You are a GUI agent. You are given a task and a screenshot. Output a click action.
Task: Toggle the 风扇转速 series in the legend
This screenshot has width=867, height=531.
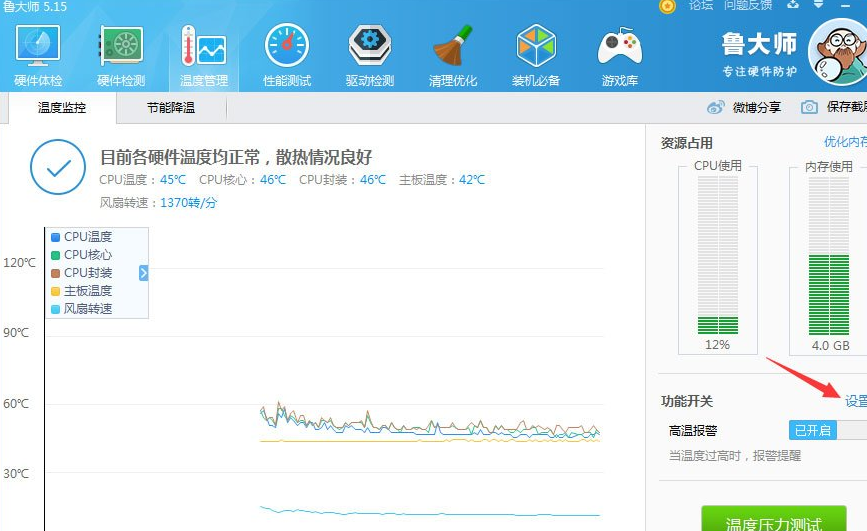pyautogui.click(x=81, y=309)
